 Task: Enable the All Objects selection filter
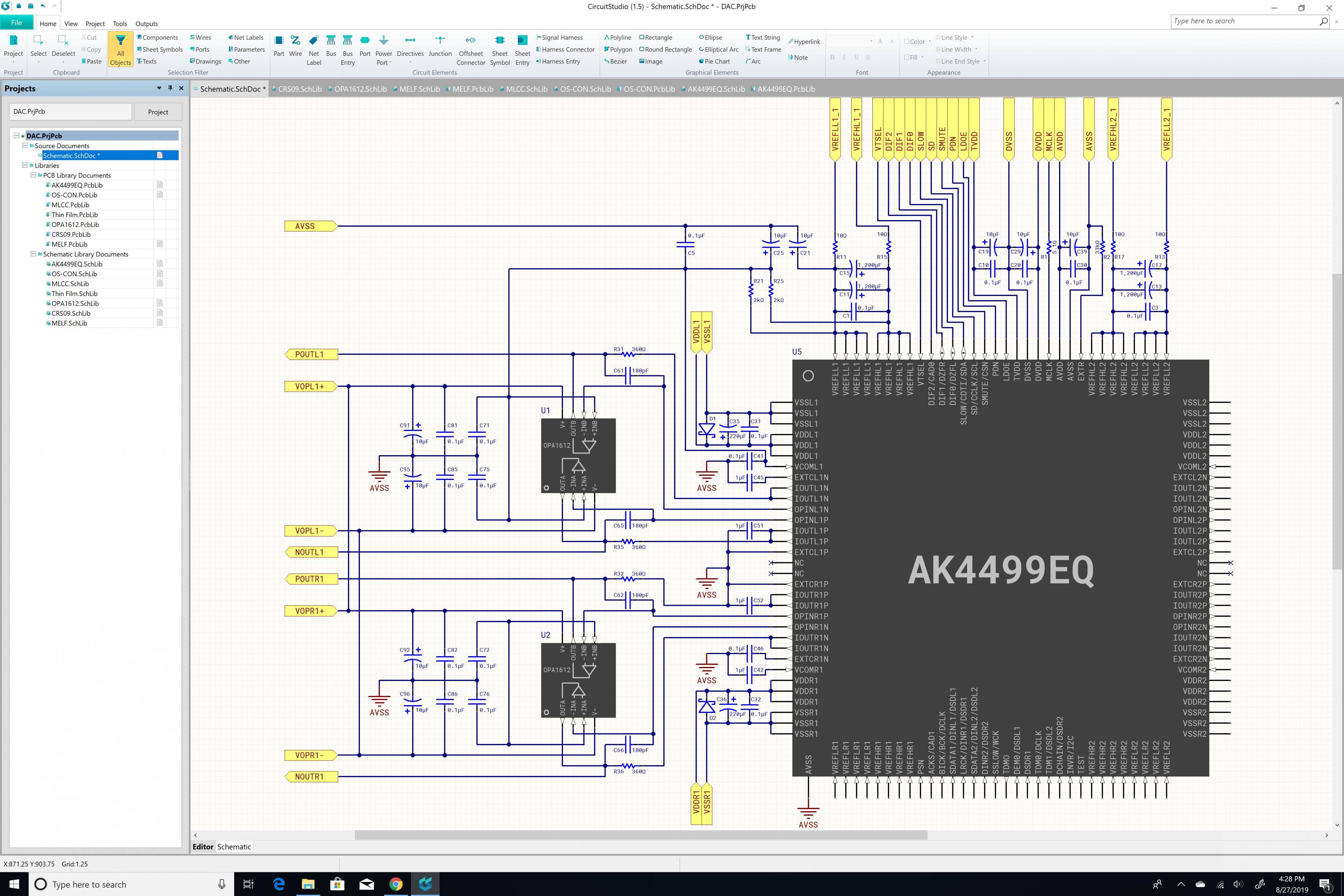(120, 50)
